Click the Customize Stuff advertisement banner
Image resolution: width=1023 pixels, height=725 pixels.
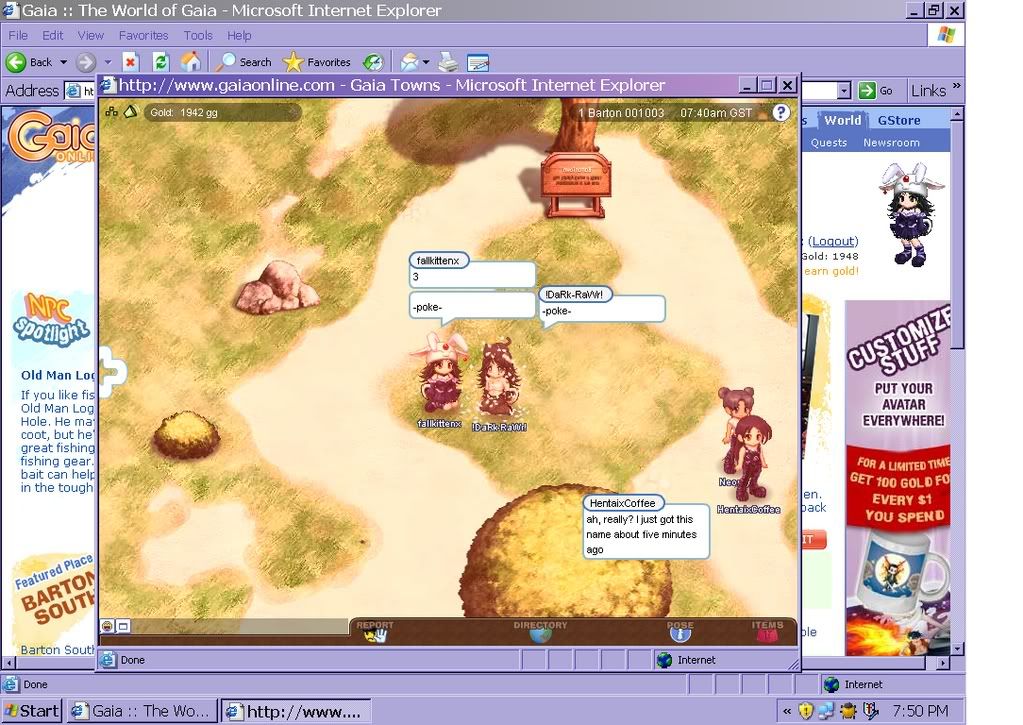898,478
